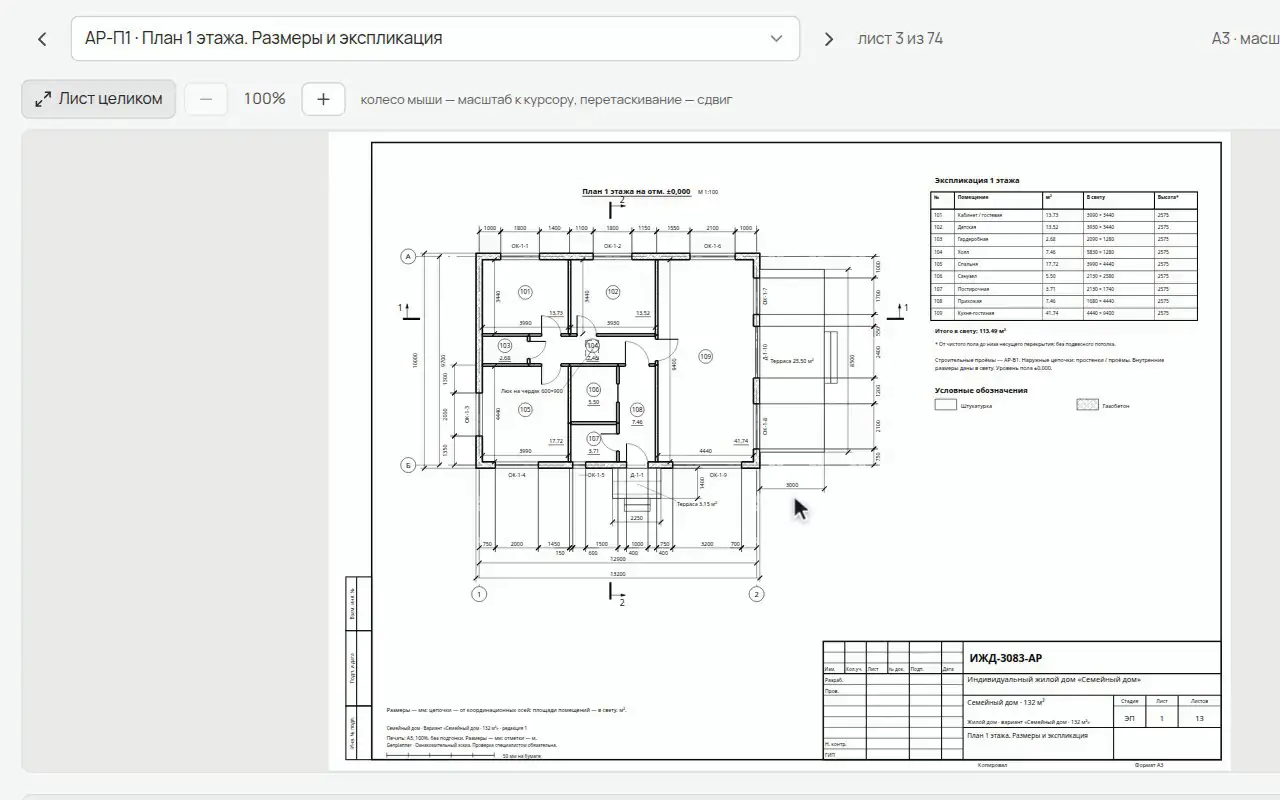Screen dimensions: 1280x800
Task: Select the «Спальня» row in the table
Action: pos(1064,264)
